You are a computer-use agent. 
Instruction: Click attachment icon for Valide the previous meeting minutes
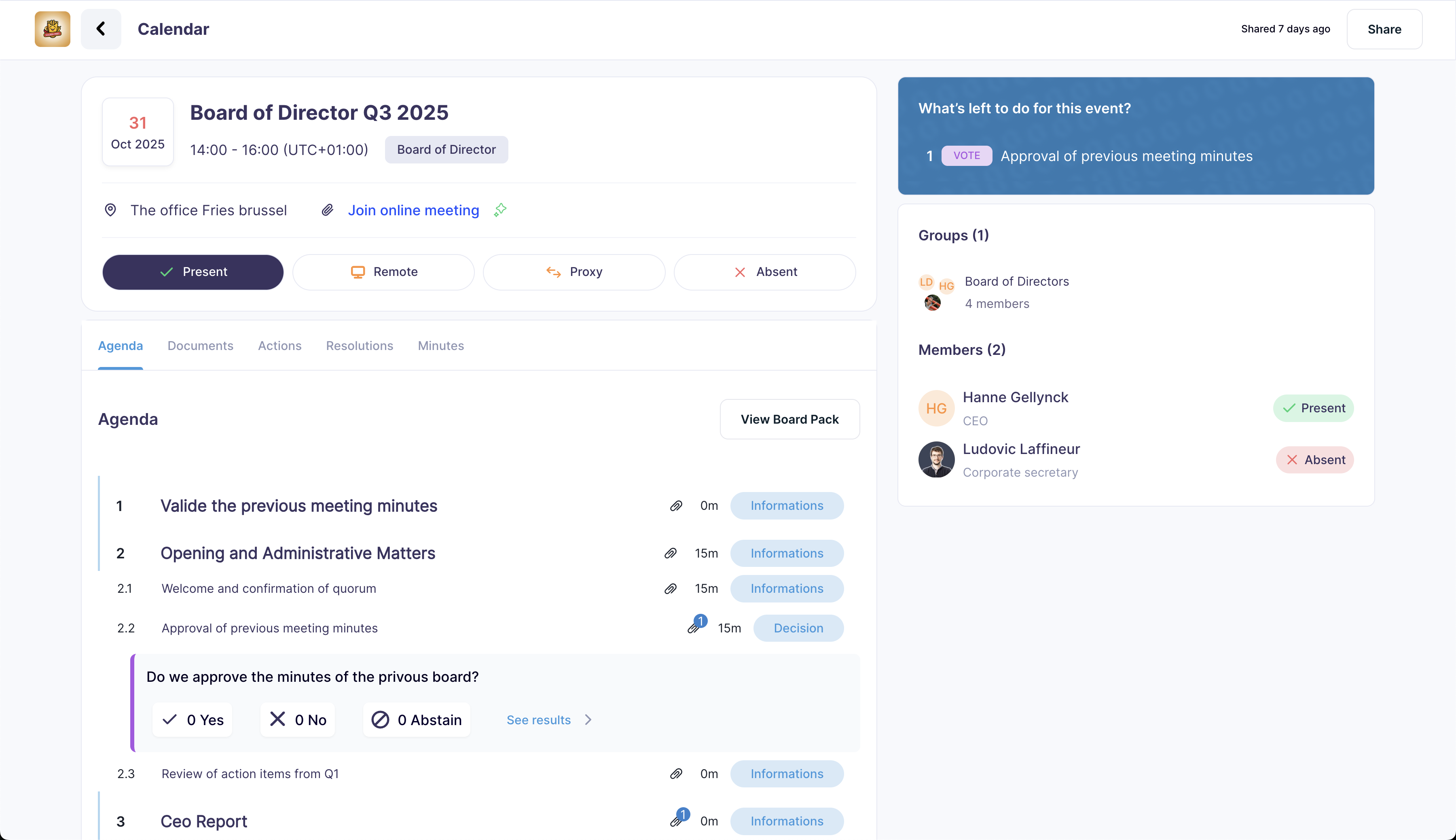tap(676, 505)
